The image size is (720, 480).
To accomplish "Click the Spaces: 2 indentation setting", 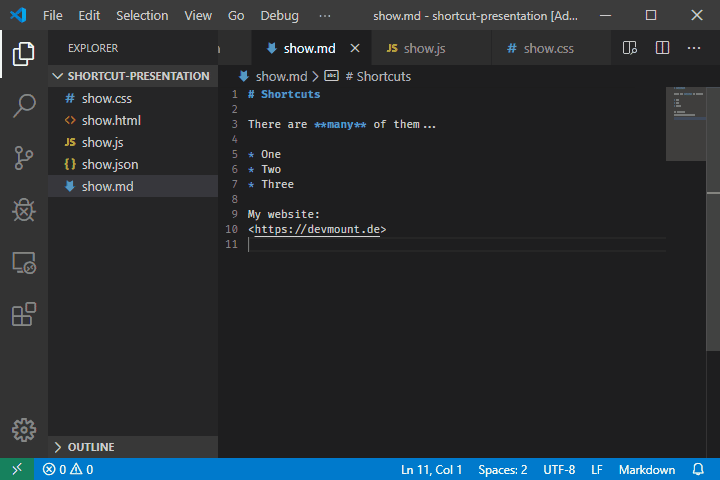I will pos(502,469).
